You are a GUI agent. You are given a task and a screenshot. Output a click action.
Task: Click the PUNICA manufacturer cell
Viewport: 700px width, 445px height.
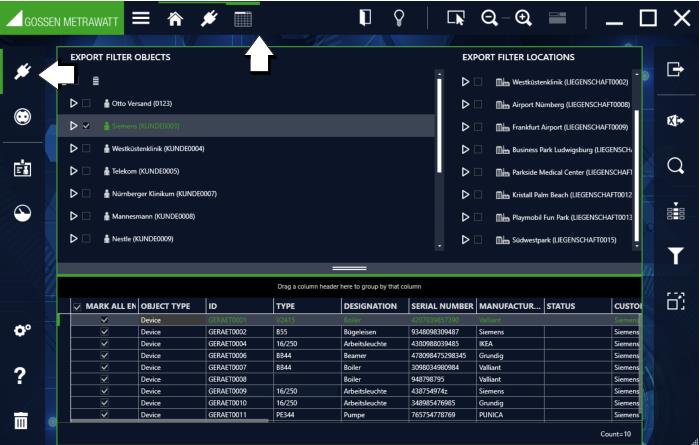(x=510, y=415)
